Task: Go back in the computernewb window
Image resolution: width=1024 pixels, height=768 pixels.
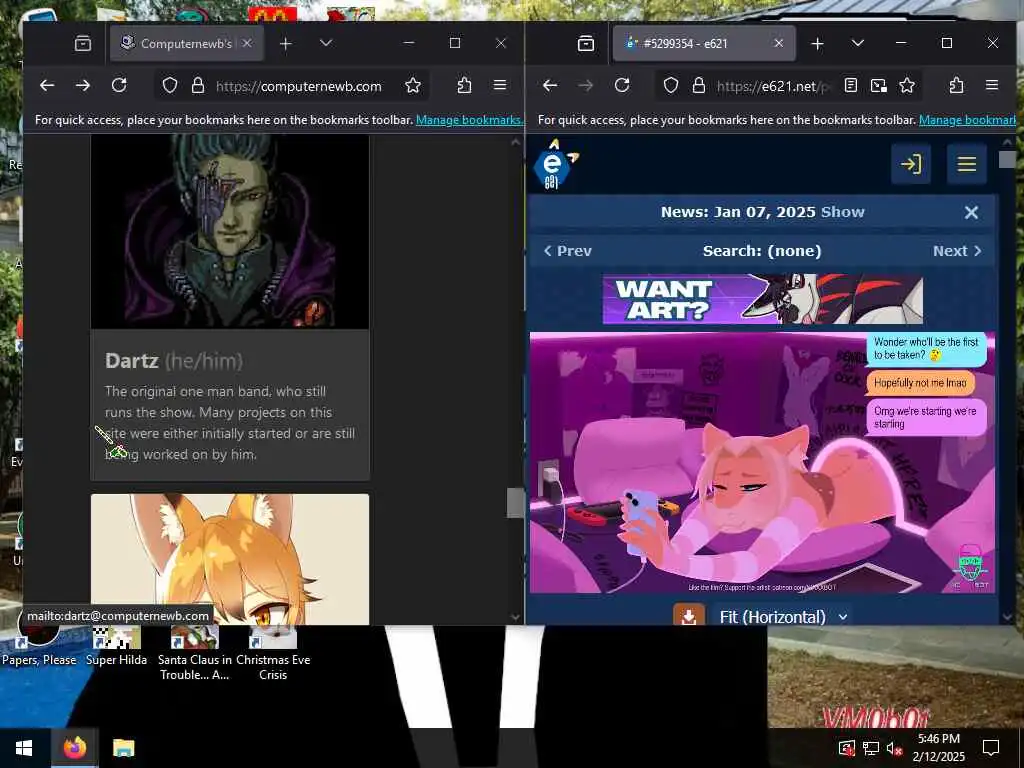Action: pos(47,86)
